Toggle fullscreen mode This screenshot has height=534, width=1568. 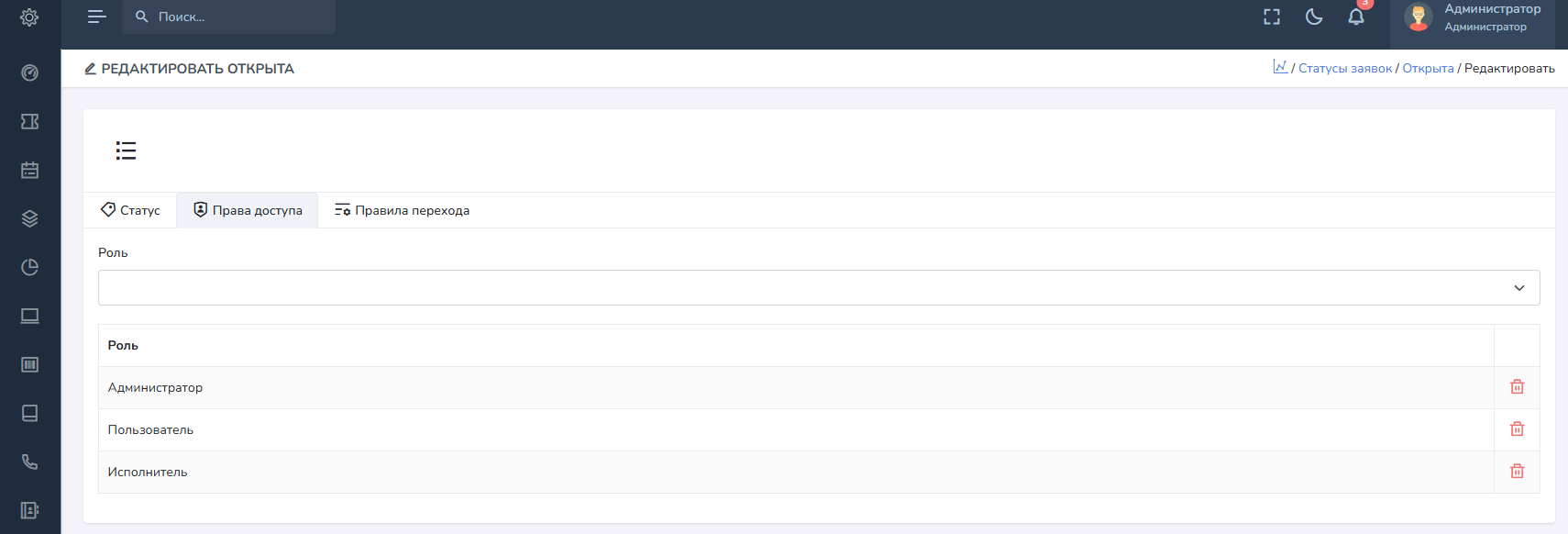pos(1272,17)
